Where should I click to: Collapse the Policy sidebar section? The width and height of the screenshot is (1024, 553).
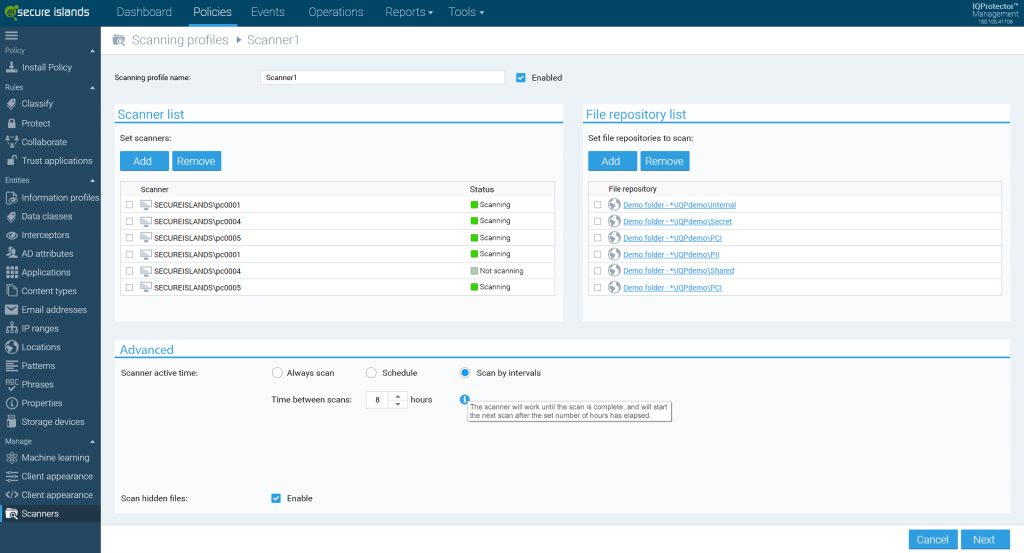(x=92, y=51)
